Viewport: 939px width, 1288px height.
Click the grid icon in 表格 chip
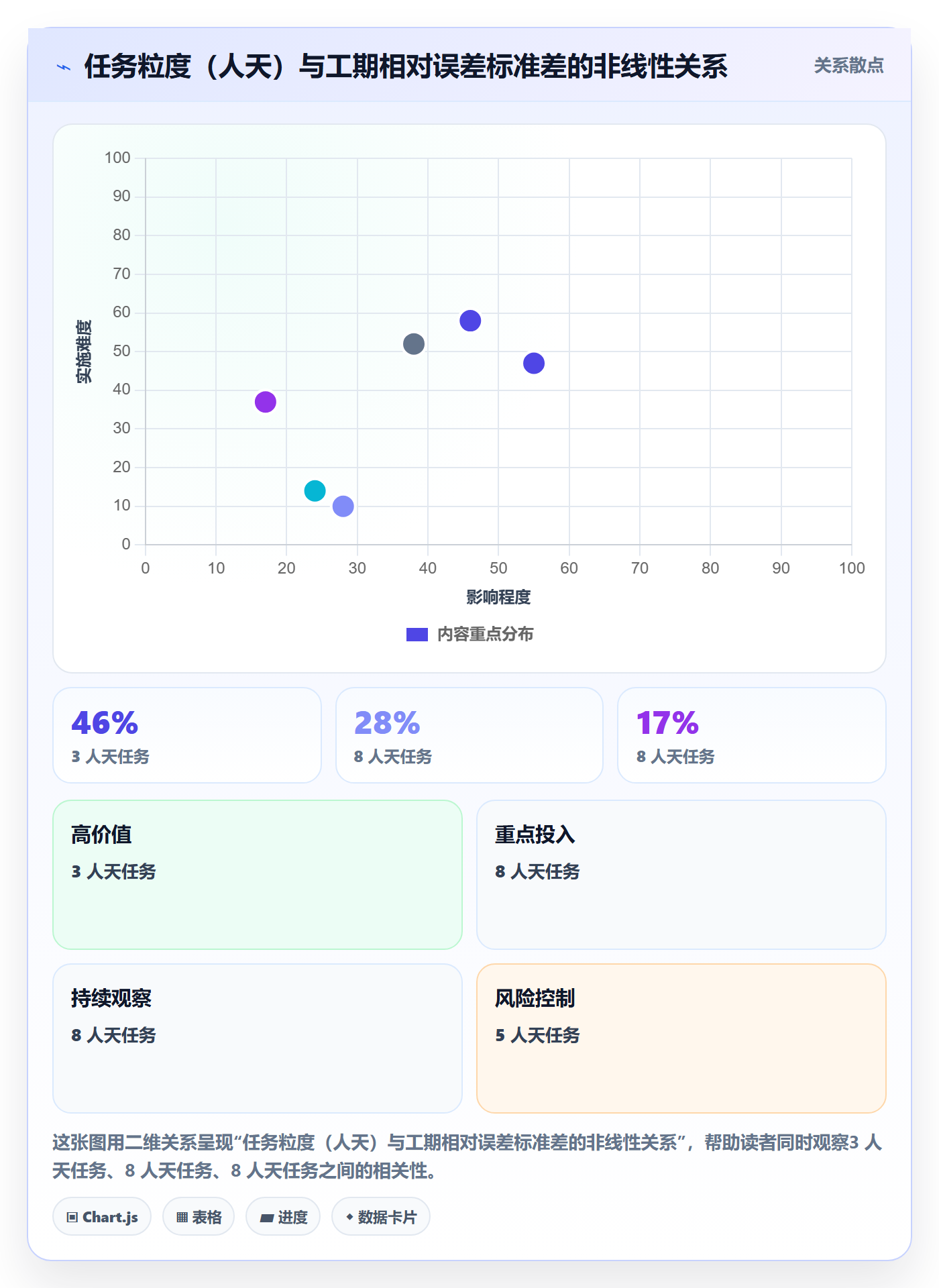pos(182,1218)
